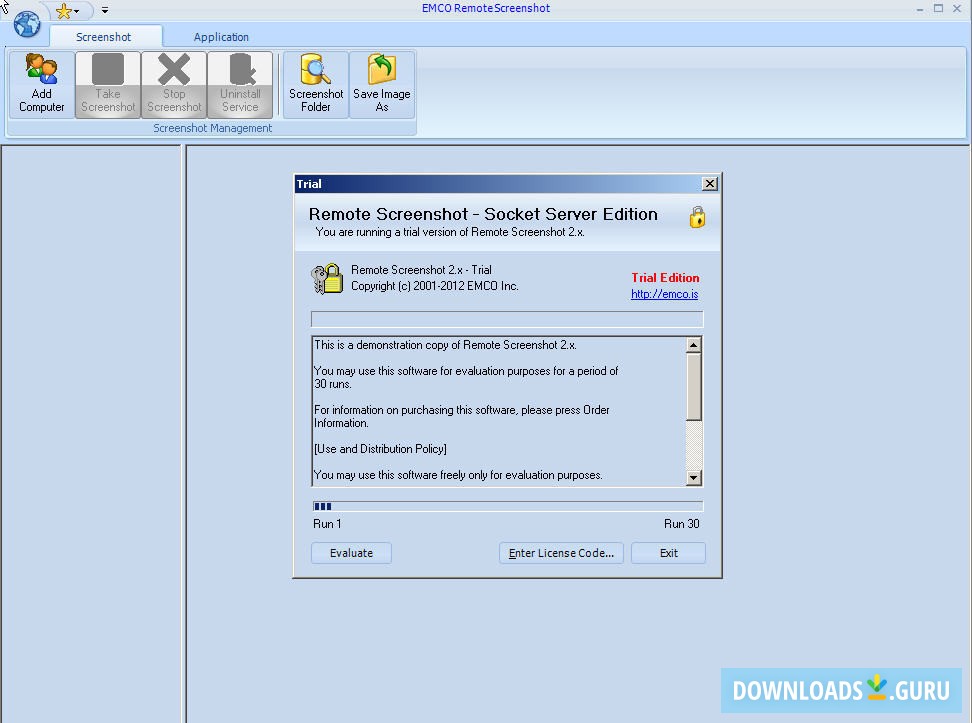Select the Screenshot ribbon tab
972x723 pixels.
(x=105, y=36)
